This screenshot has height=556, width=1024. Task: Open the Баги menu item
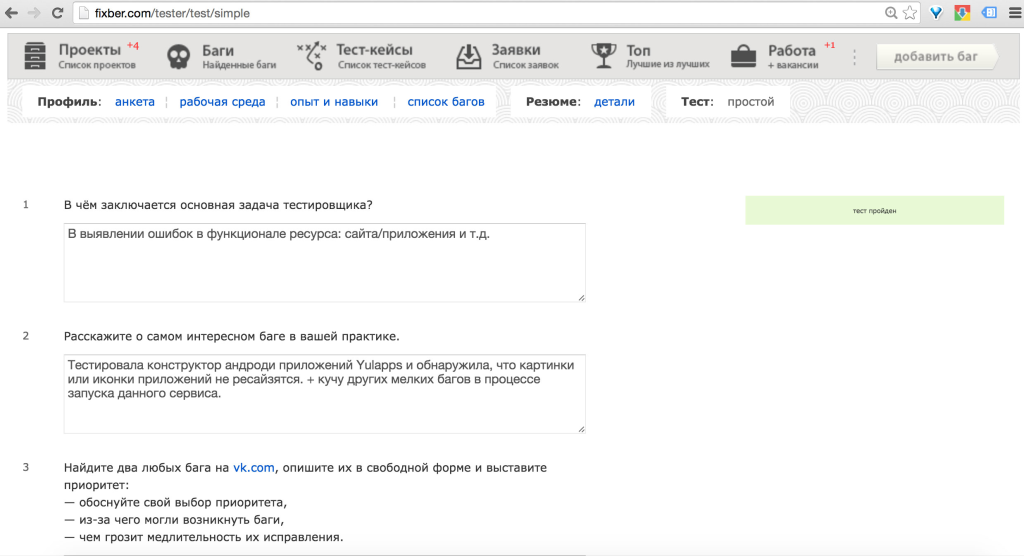pos(218,50)
